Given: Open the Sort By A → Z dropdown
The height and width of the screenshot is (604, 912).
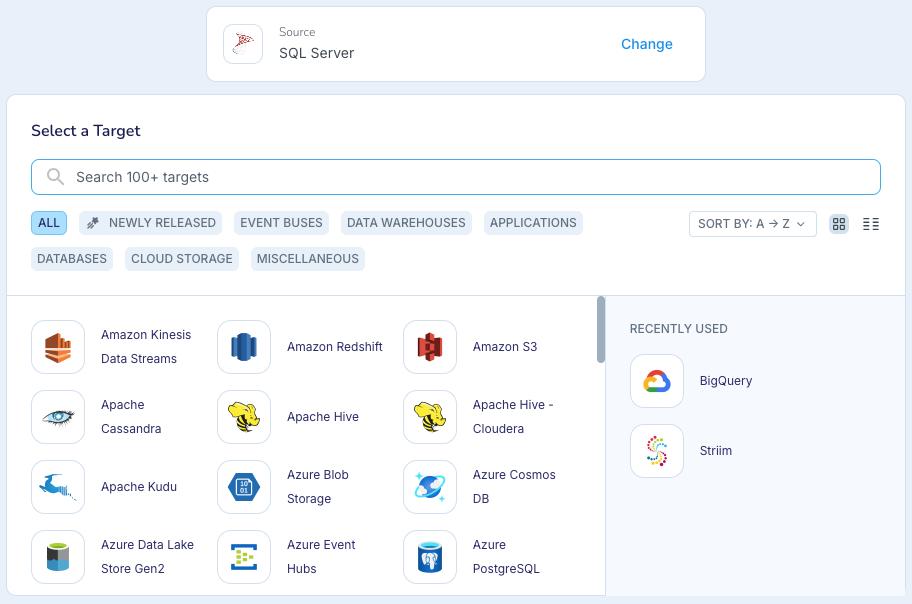Looking at the screenshot, I should point(752,224).
